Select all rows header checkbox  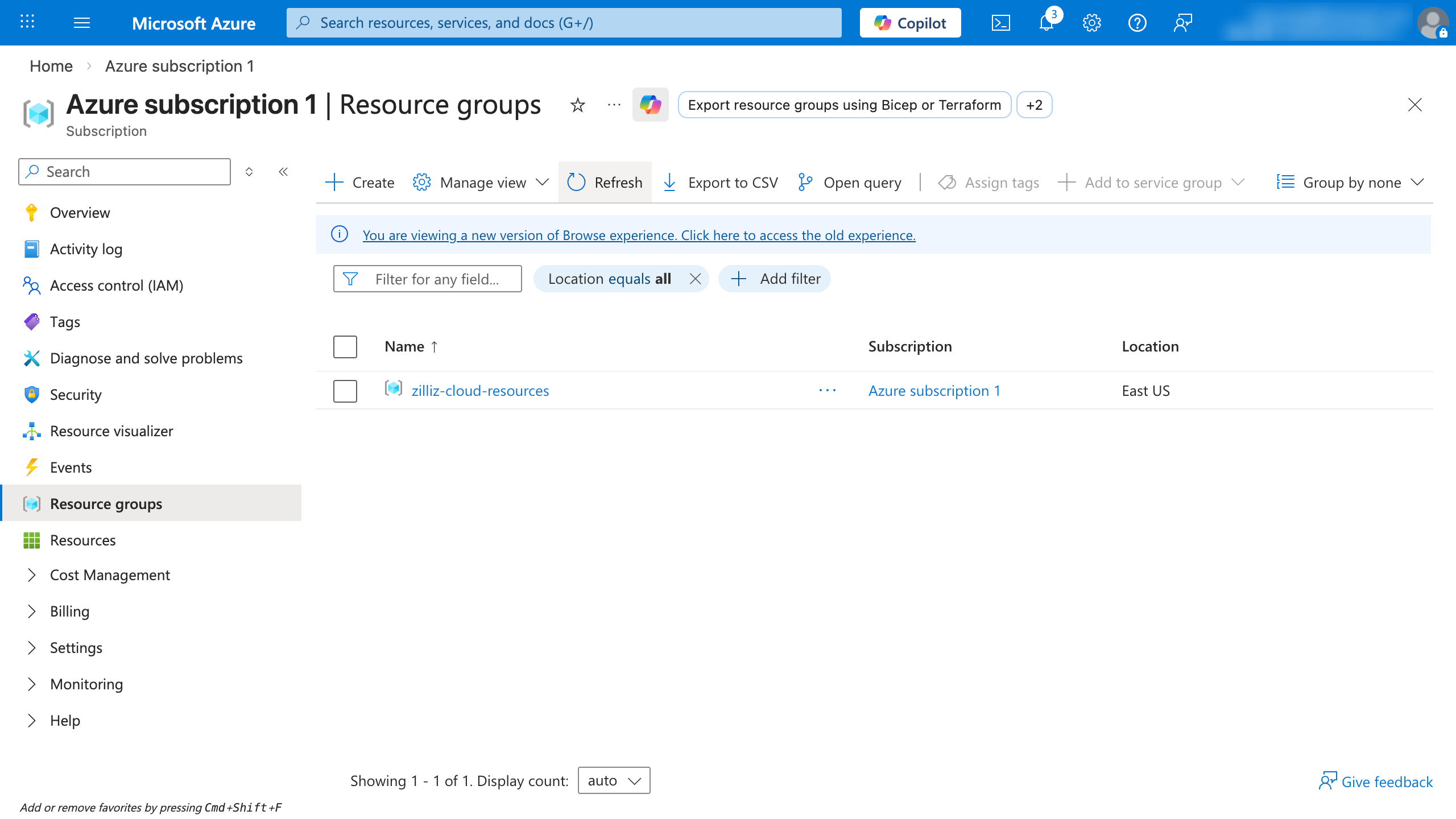345,347
